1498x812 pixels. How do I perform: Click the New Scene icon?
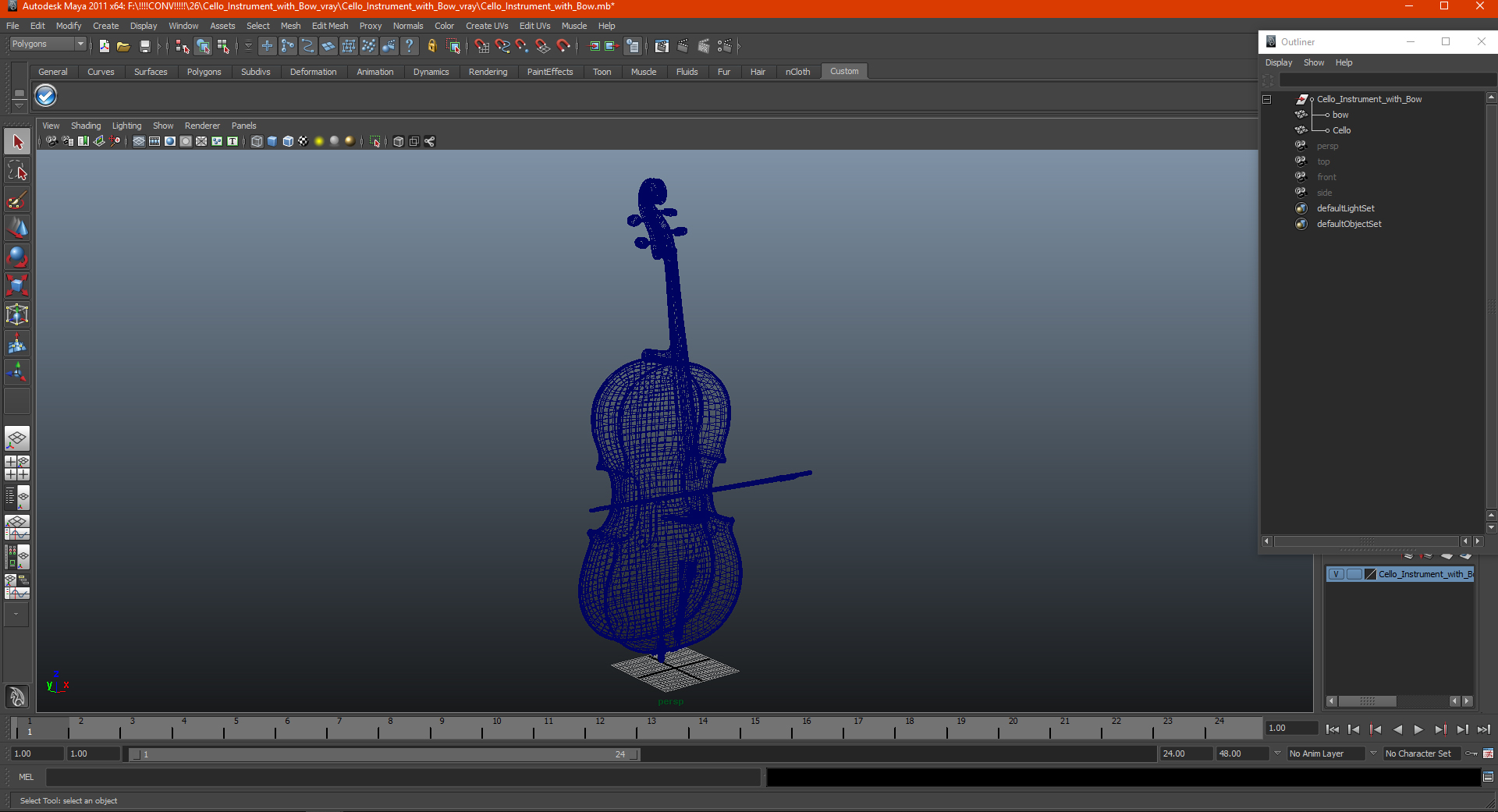(104, 47)
